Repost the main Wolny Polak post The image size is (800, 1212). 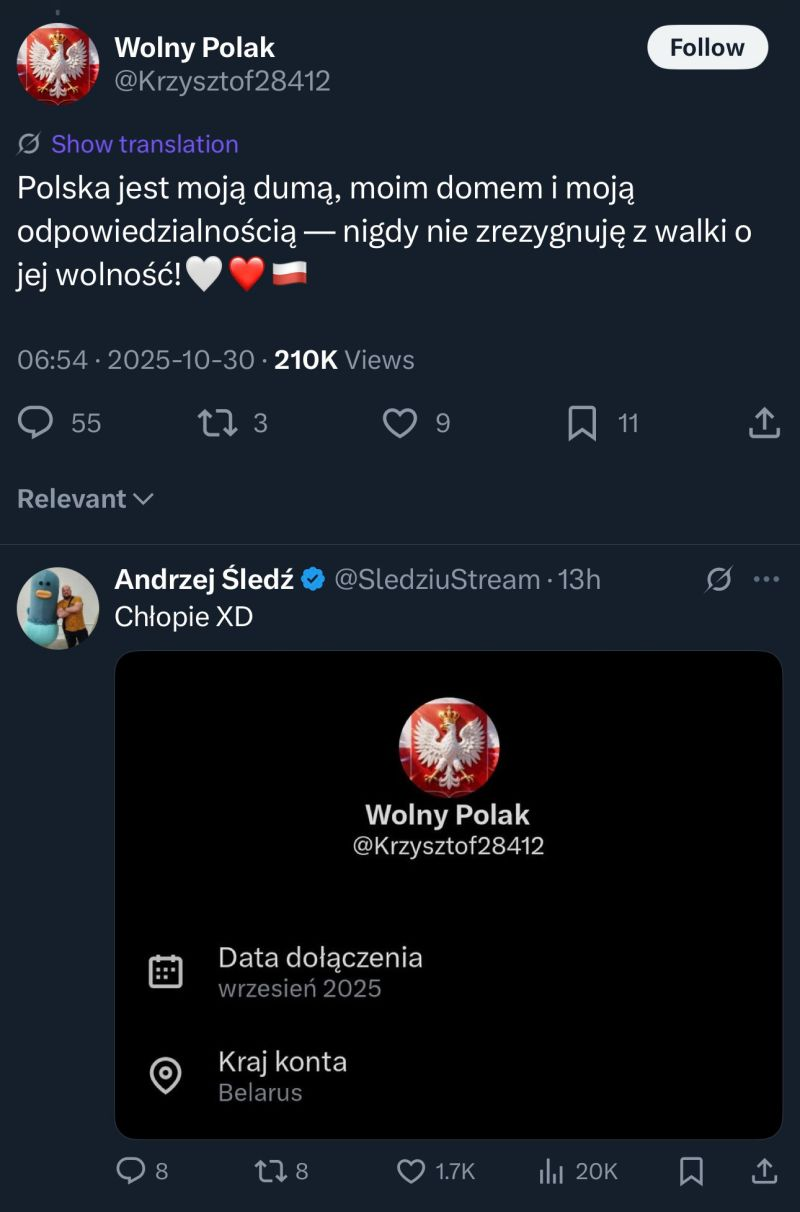(218, 423)
